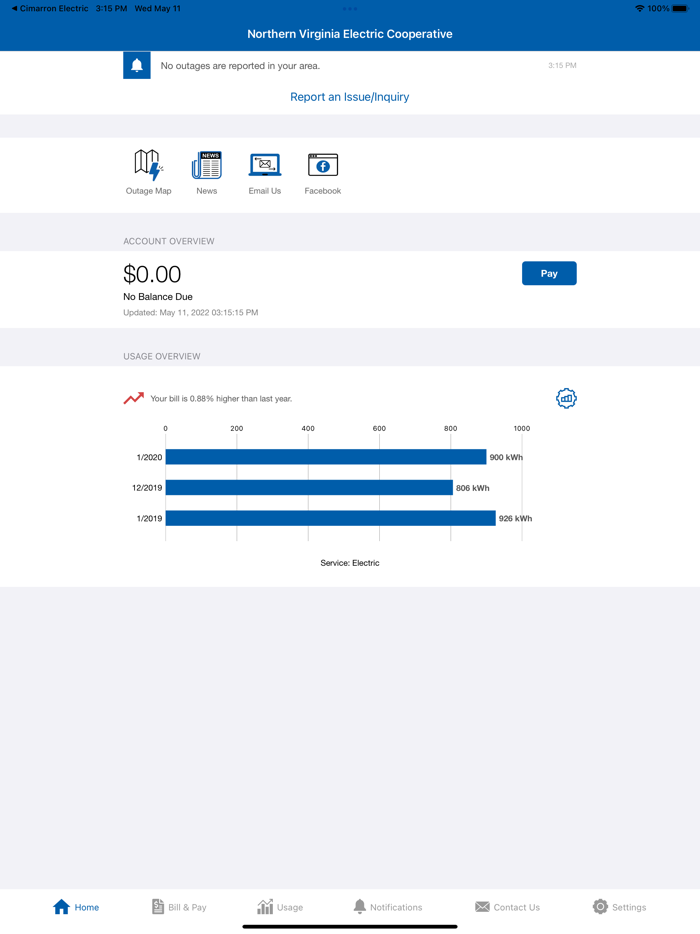Tap Report an Issue/Inquiry link
This screenshot has width=700, height=934.
(x=350, y=96)
